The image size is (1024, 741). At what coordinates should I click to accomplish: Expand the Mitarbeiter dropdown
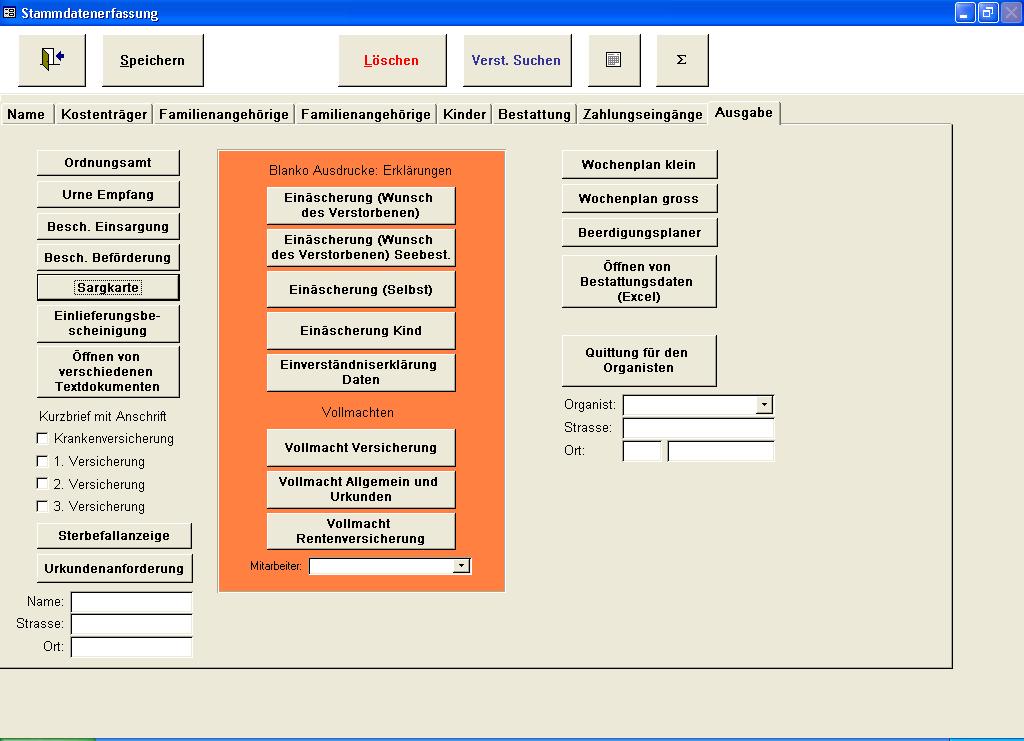(x=461, y=566)
